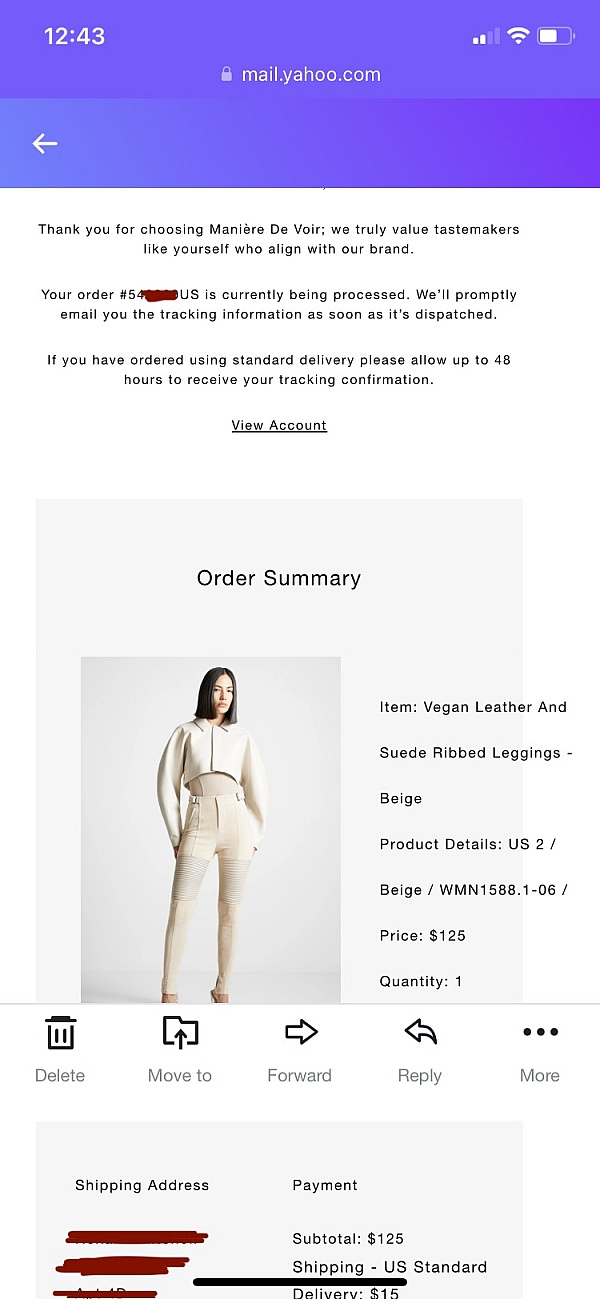Screen dimensions: 600x1299
Task: Tap the beige leggings product photo
Action: (x=210, y=829)
